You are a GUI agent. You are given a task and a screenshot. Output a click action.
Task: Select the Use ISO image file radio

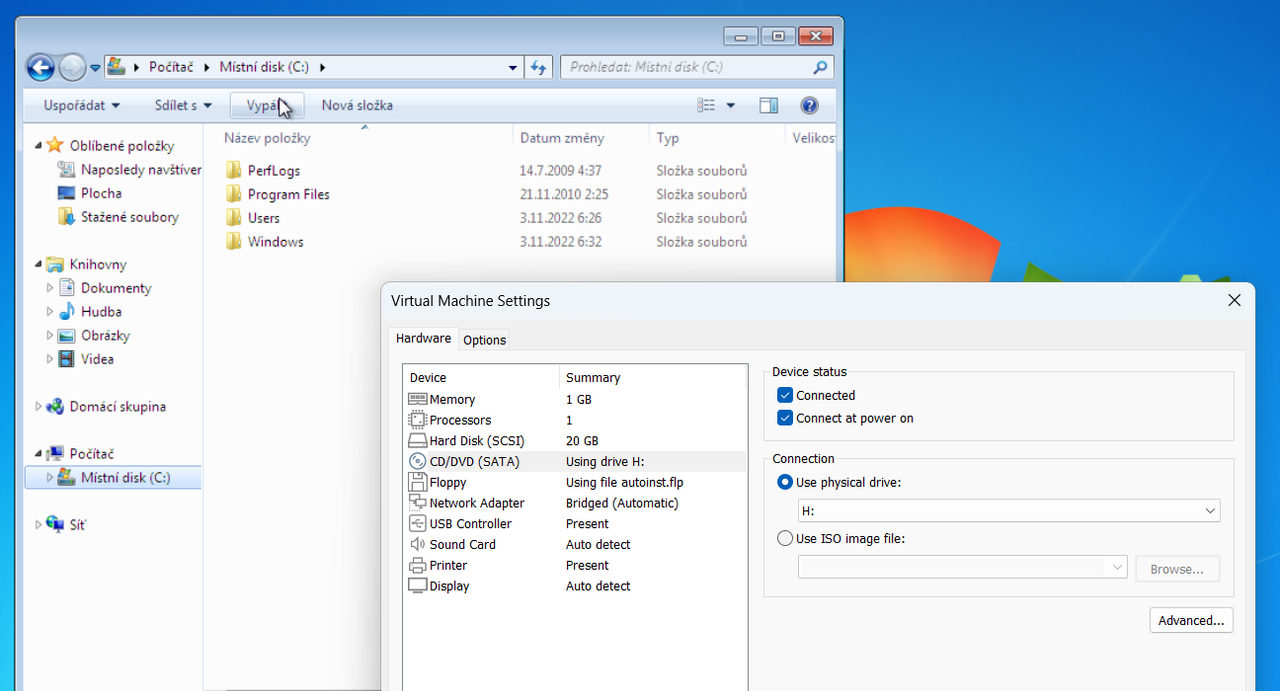coord(785,539)
